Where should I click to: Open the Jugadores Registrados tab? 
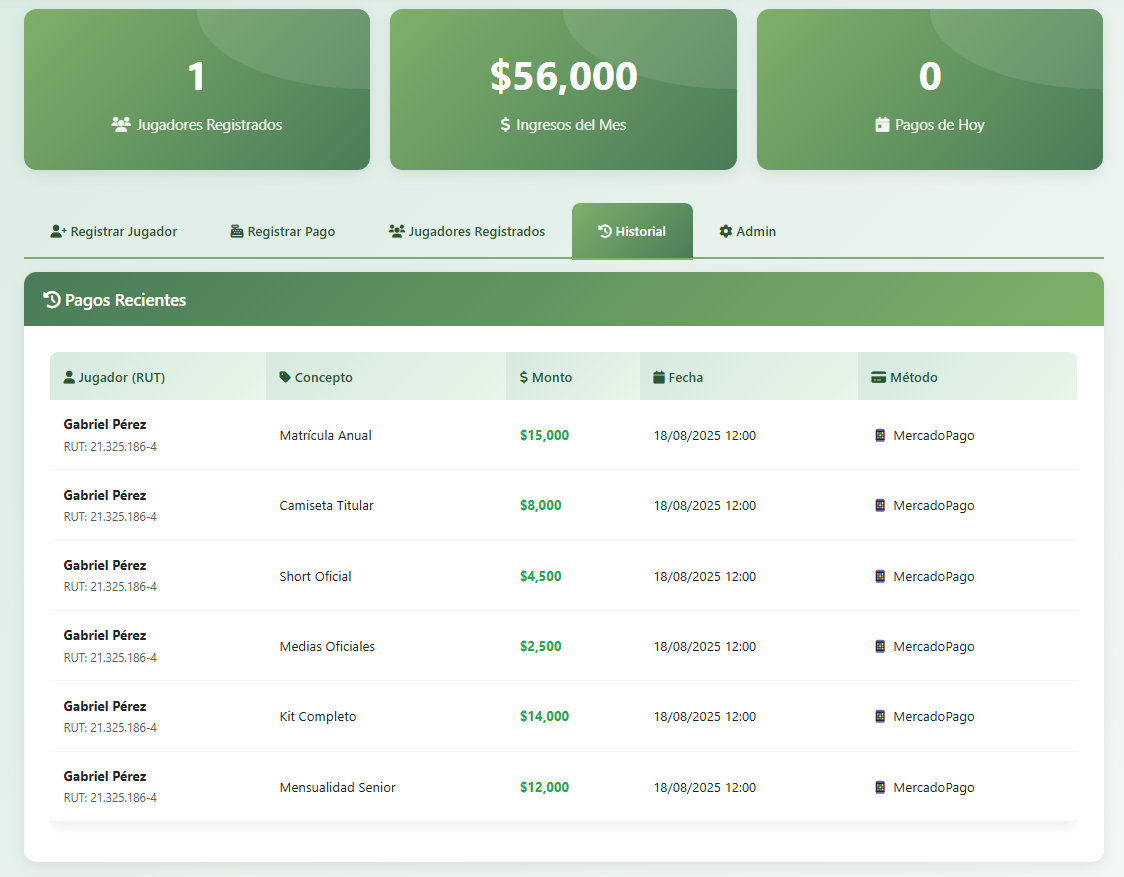tap(467, 231)
